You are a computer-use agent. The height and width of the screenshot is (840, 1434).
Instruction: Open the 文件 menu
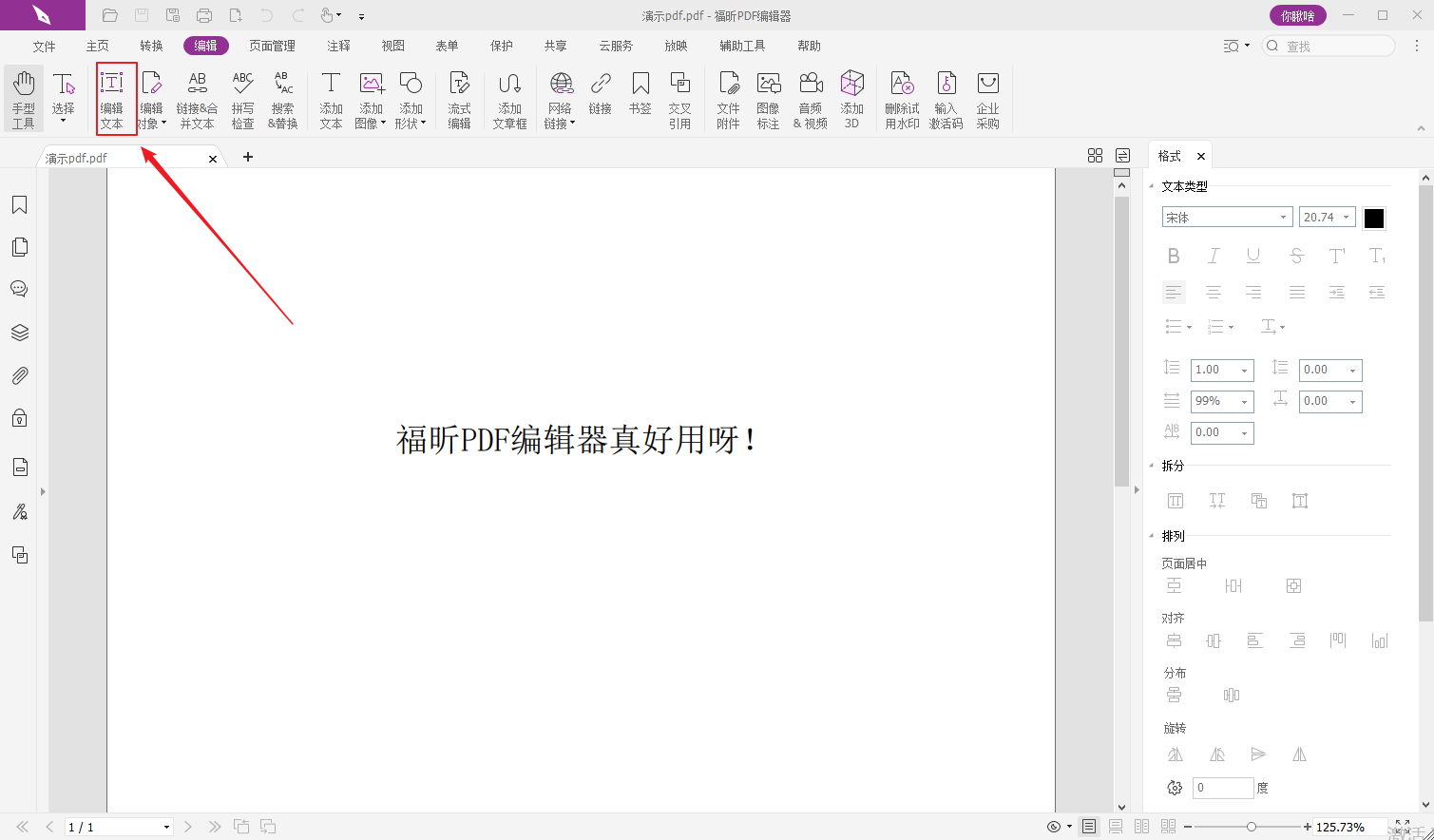(44, 46)
